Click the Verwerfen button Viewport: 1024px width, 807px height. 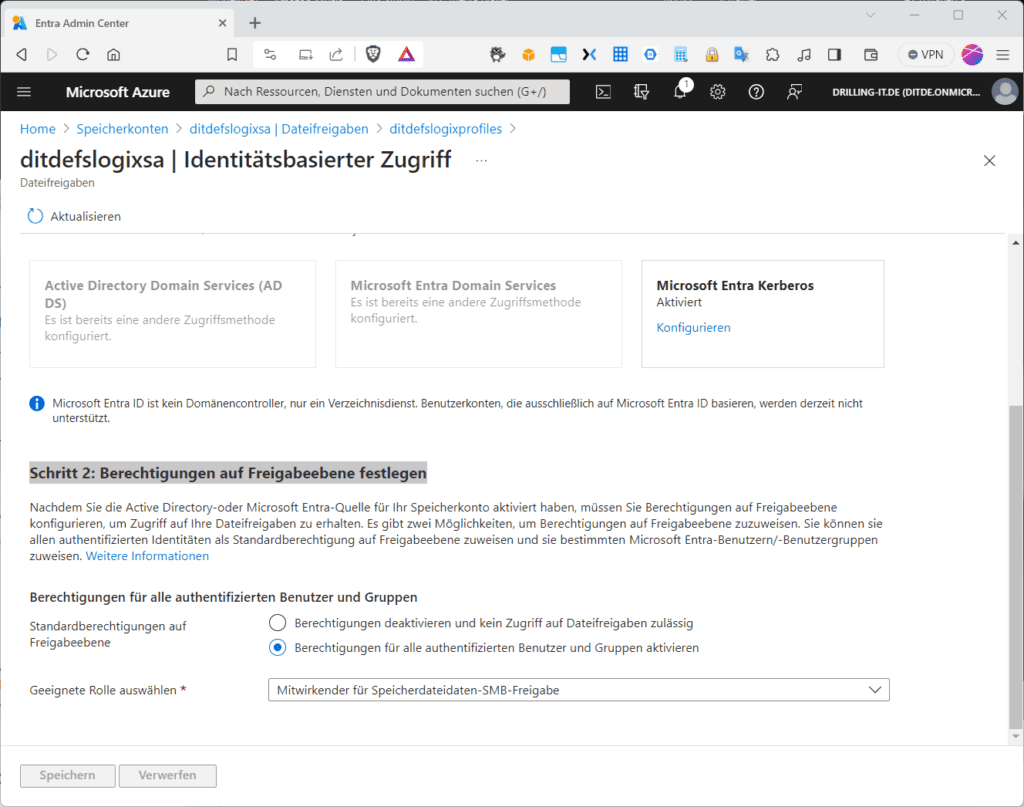click(x=167, y=776)
